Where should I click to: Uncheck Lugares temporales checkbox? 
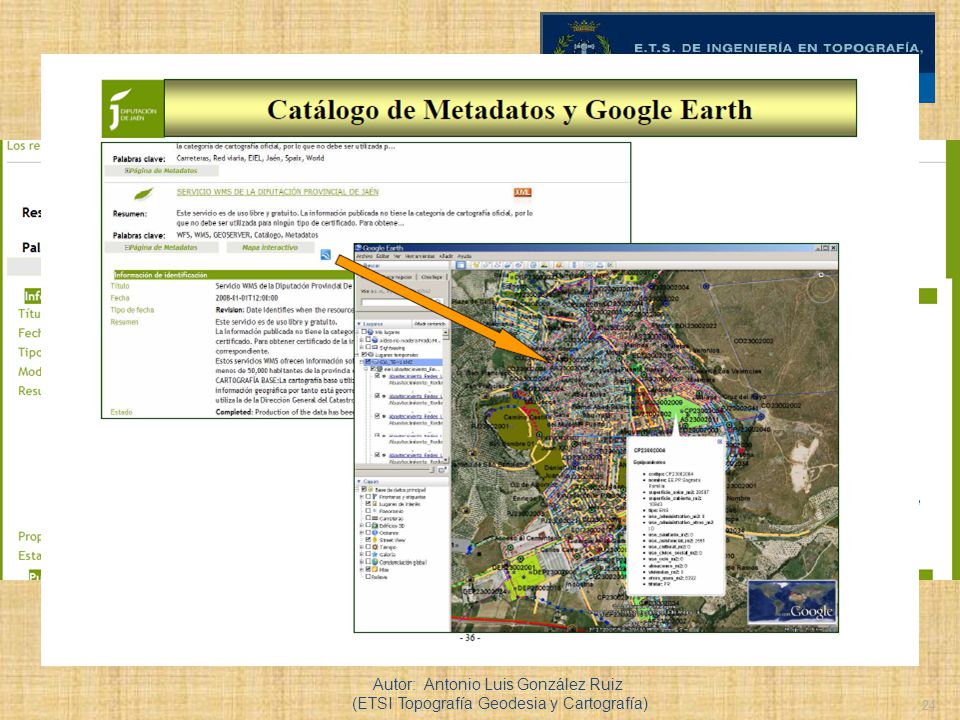pyautogui.click(x=364, y=354)
